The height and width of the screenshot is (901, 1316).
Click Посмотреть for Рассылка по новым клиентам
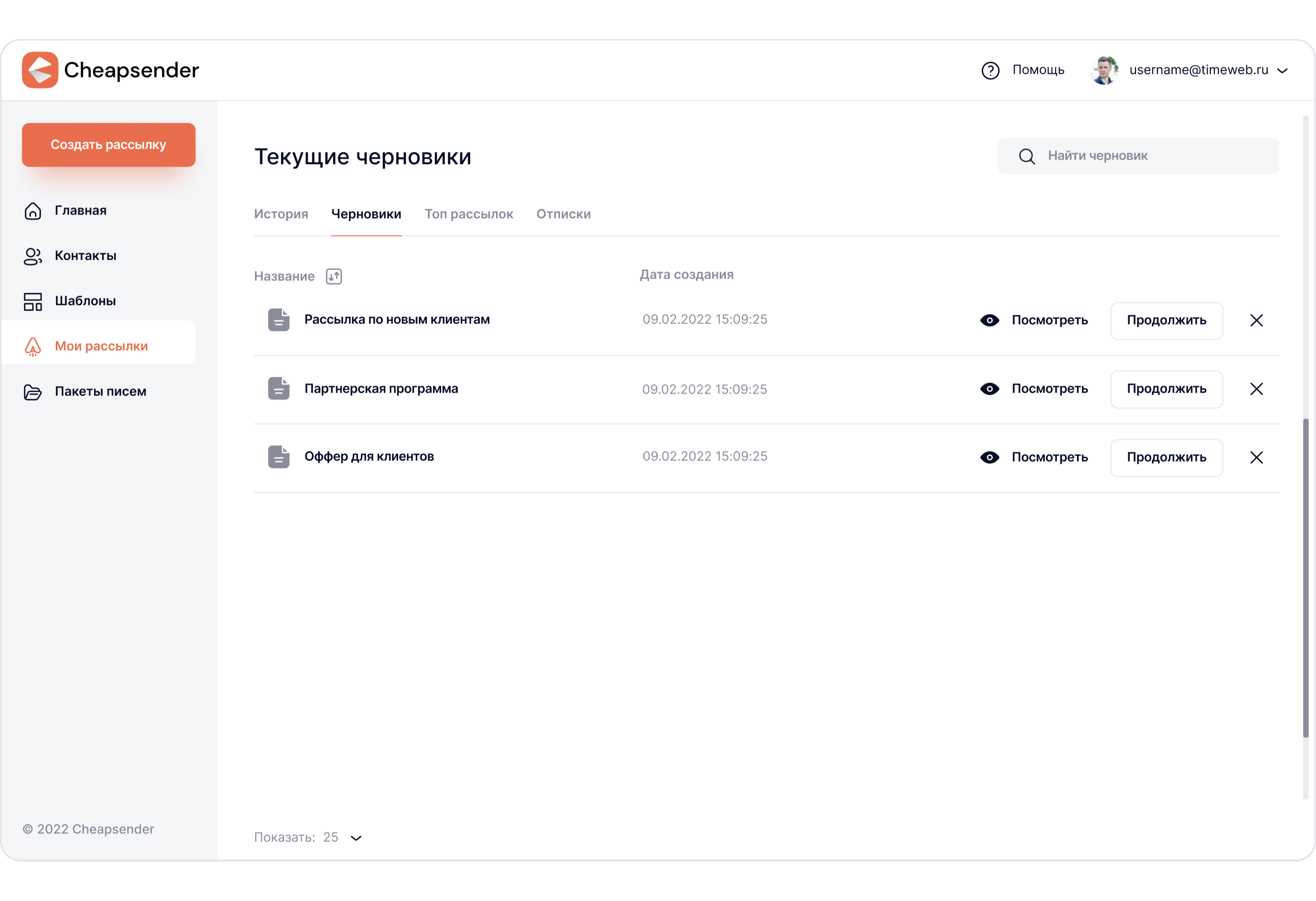point(1050,321)
